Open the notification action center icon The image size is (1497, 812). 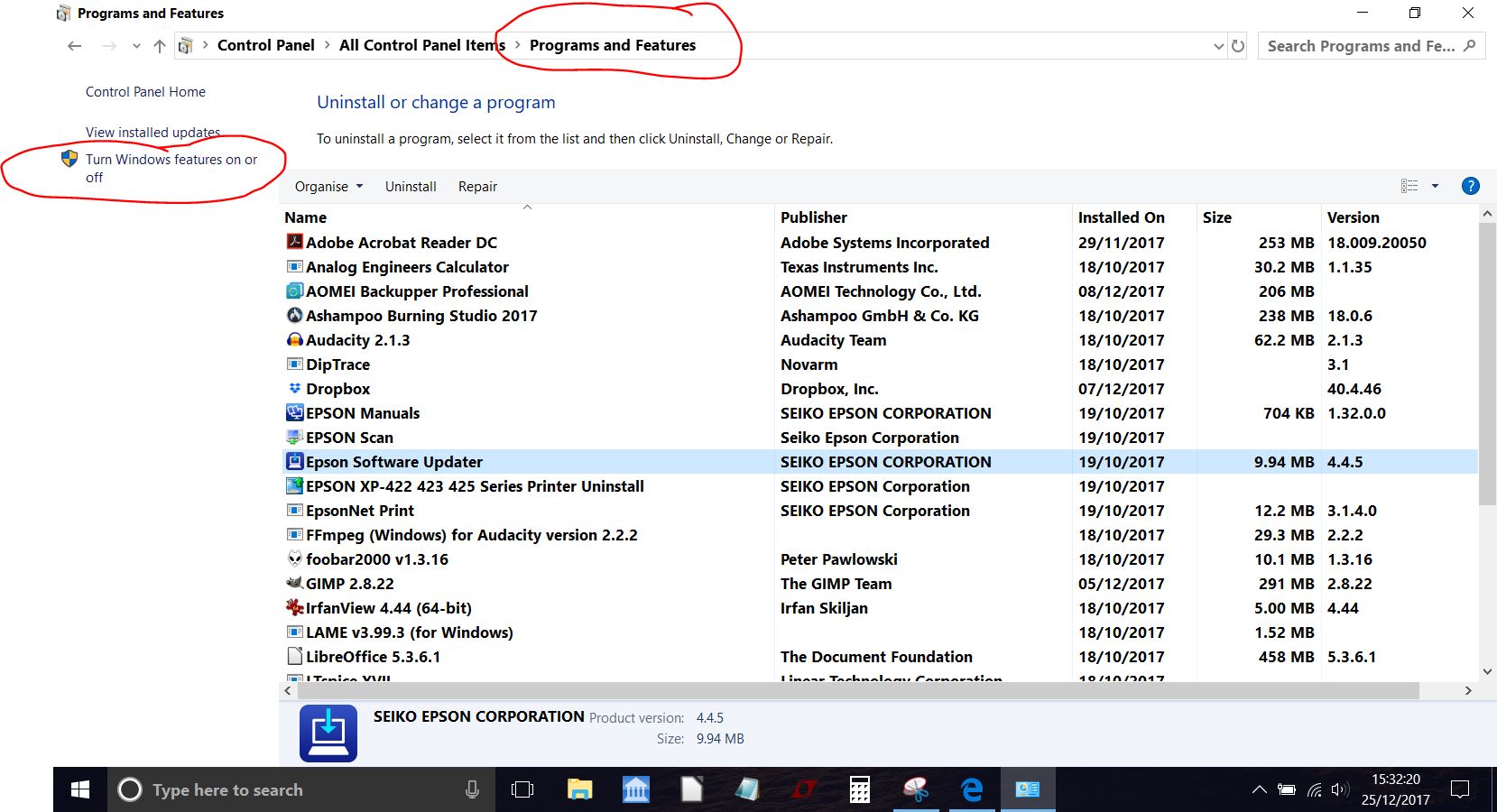click(1459, 789)
